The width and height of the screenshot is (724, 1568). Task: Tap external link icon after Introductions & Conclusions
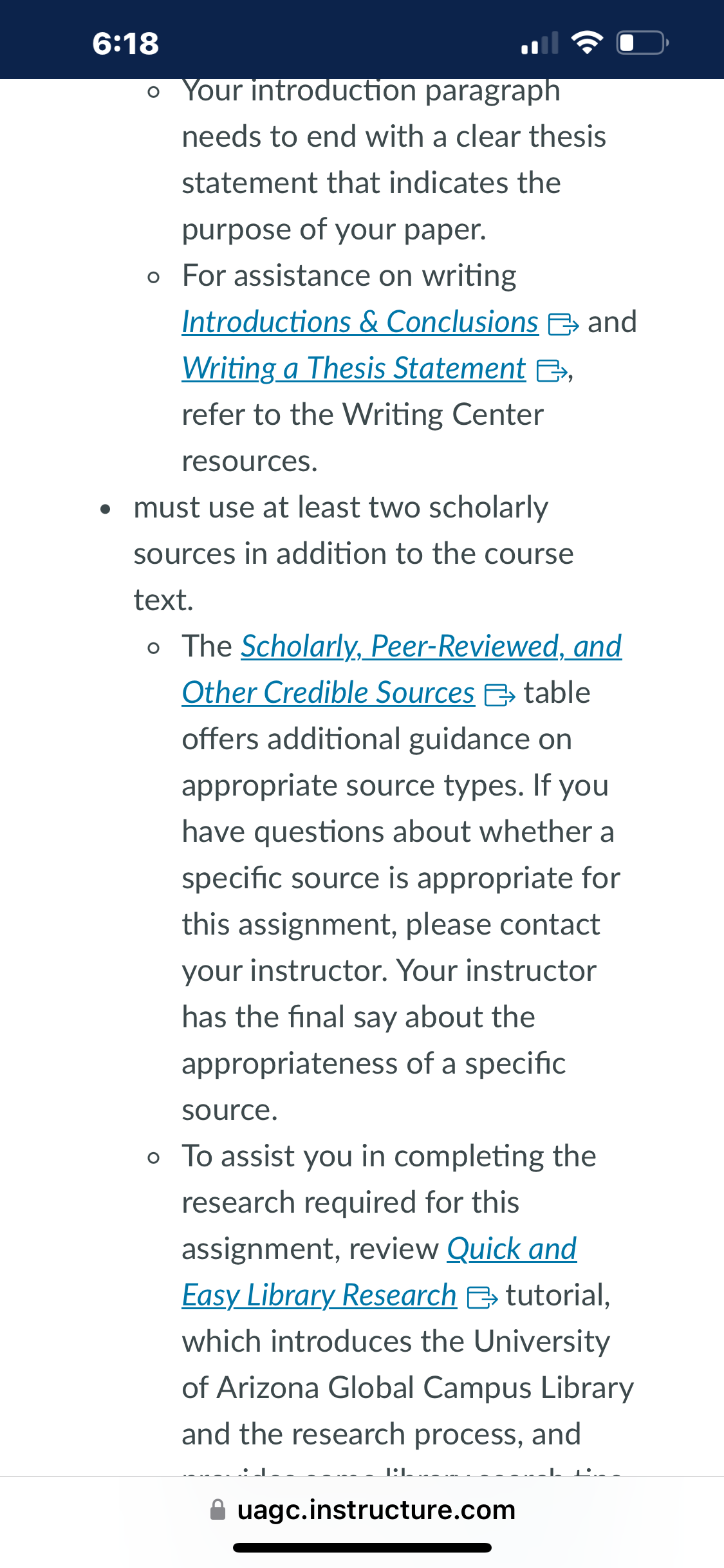pos(563,324)
